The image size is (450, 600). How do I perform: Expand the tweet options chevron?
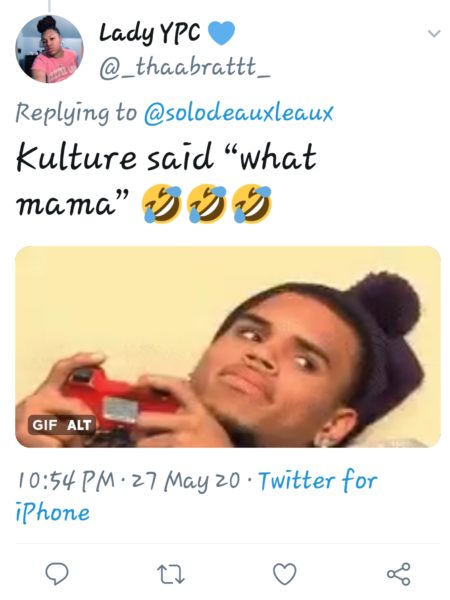[434, 34]
